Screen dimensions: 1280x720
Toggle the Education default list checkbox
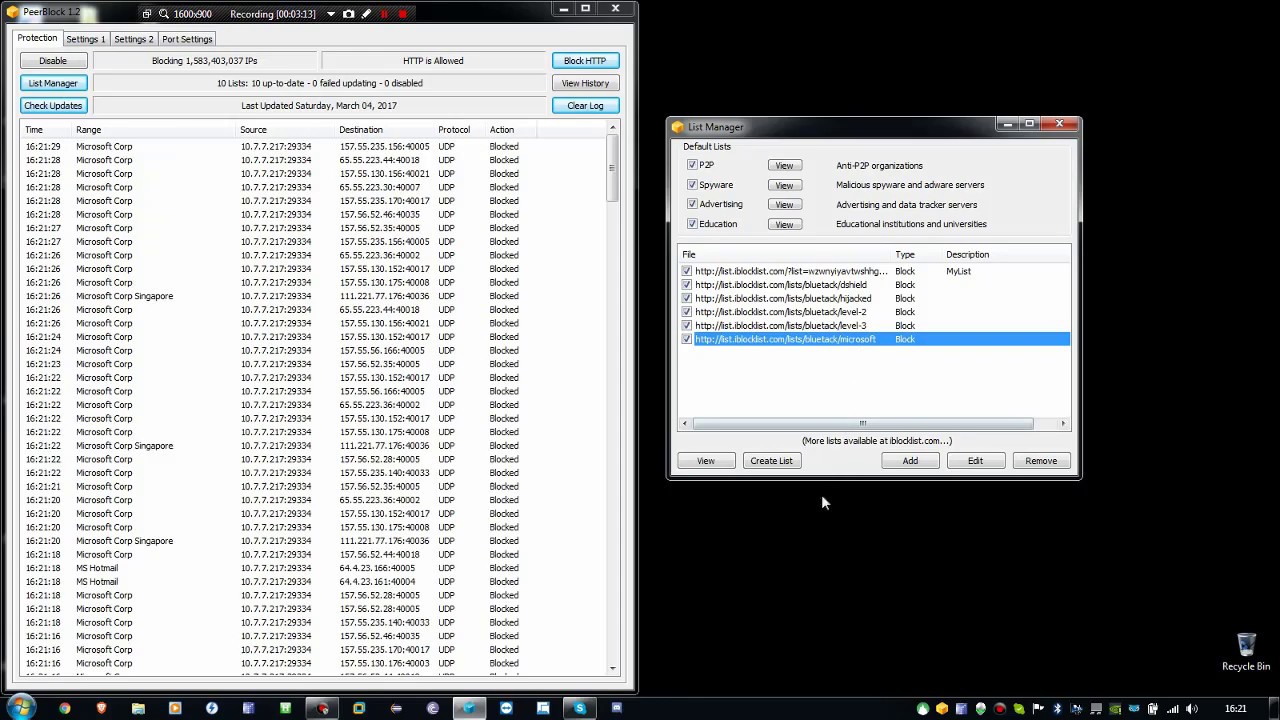click(692, 224)
